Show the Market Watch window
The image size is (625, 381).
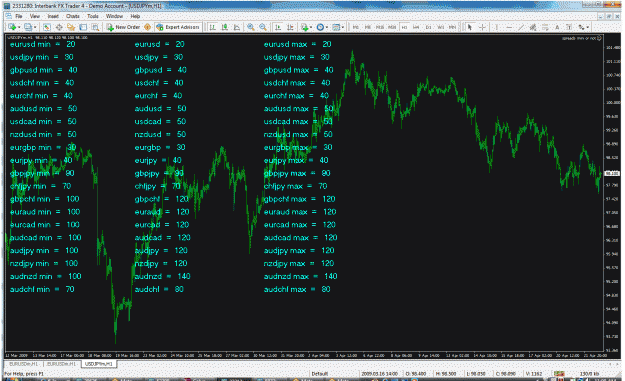[47, 27]
